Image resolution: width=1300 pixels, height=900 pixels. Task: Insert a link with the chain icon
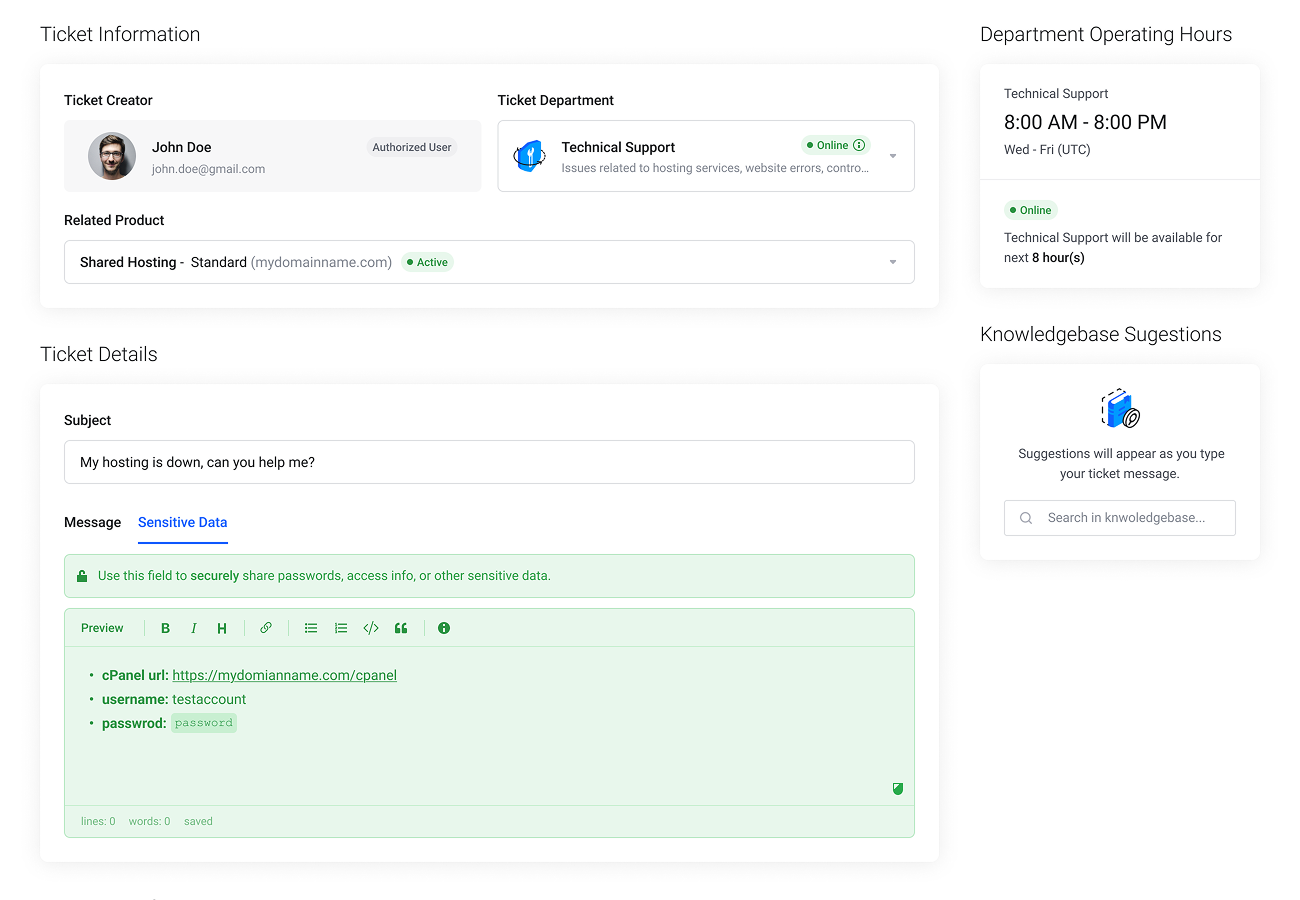coord(266,628)
